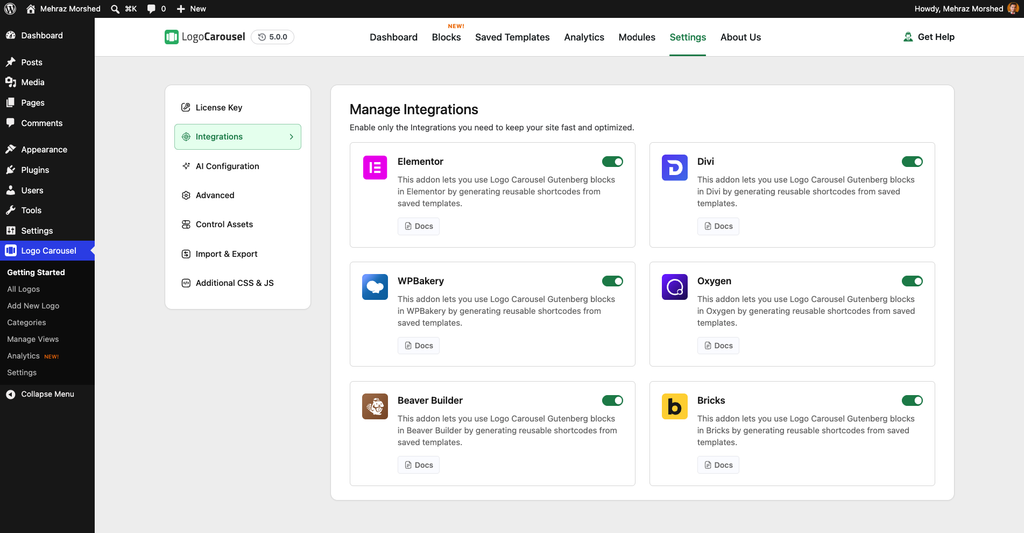Open the Modules tab

pyautogui.click(x=637, y=37)
